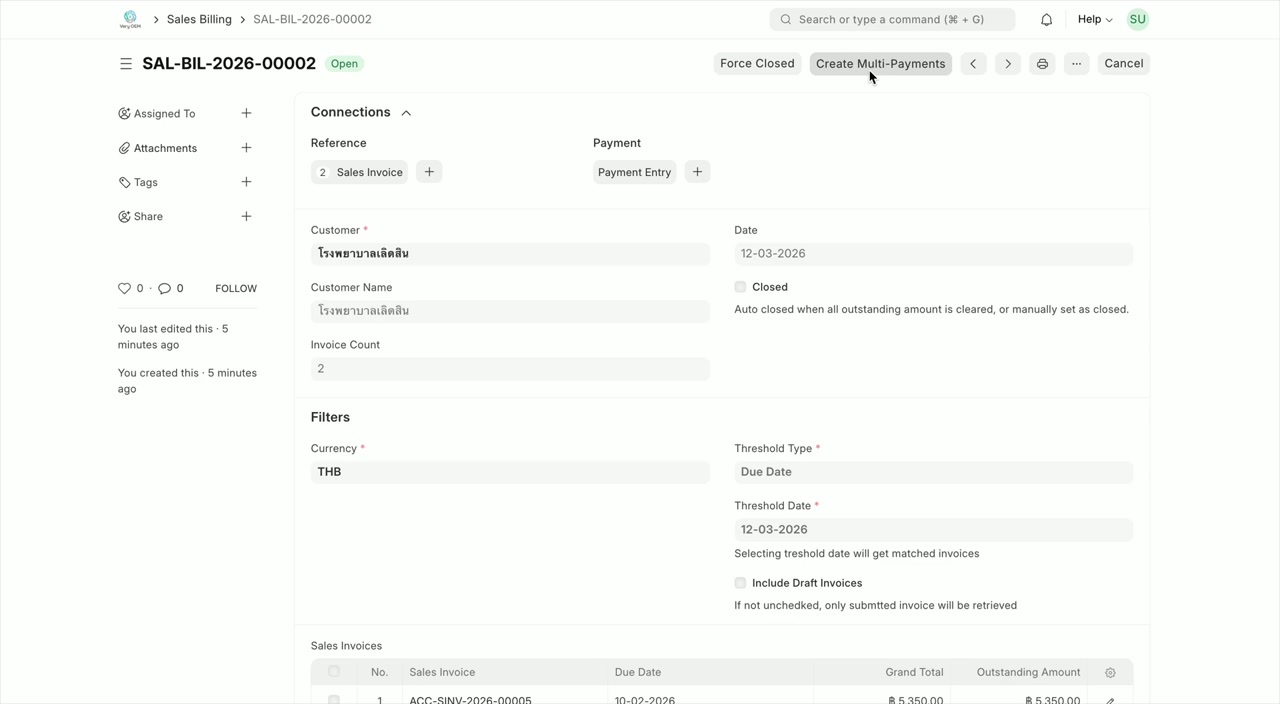This screenshot has height=704, width=1280.
Task: Open Sales Invoices table settings gear
Action: pos(1110,672)
